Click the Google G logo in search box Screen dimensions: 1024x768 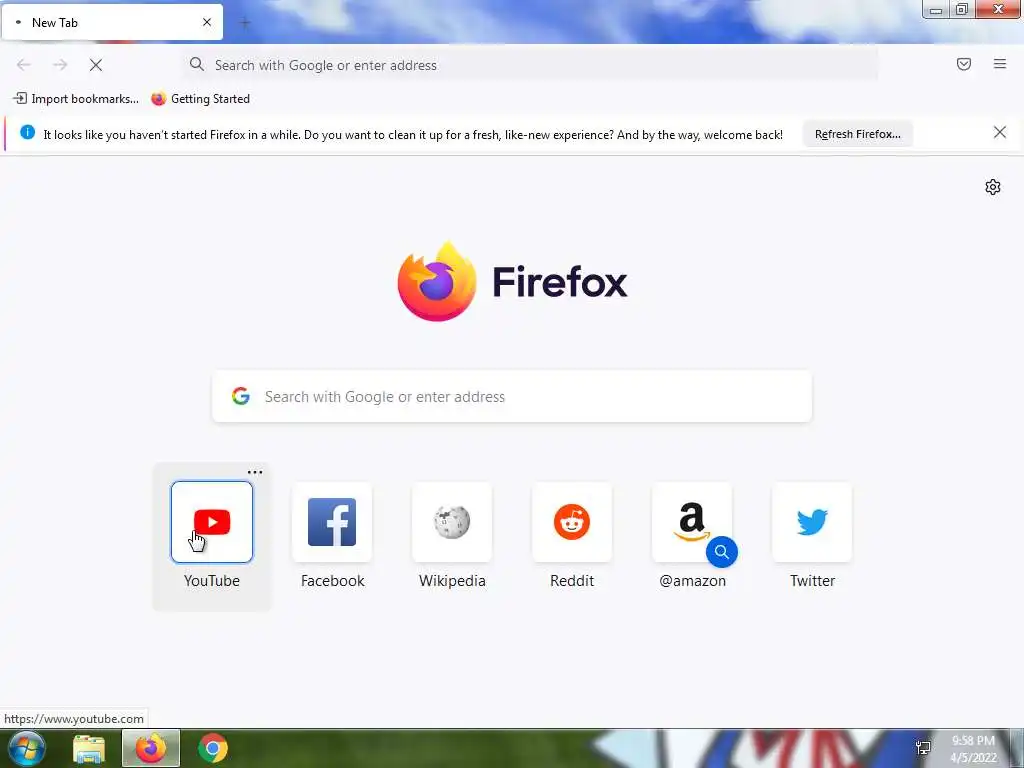[241, 396]
